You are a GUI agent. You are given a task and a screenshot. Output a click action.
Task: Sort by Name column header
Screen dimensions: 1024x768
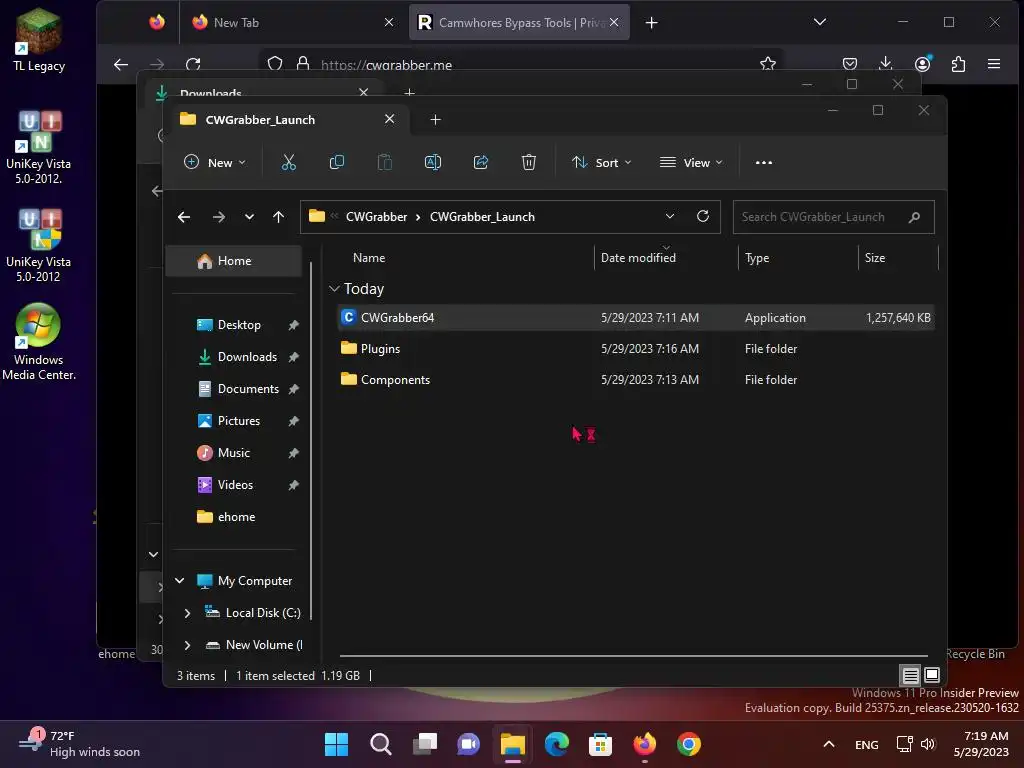[369, 258]
